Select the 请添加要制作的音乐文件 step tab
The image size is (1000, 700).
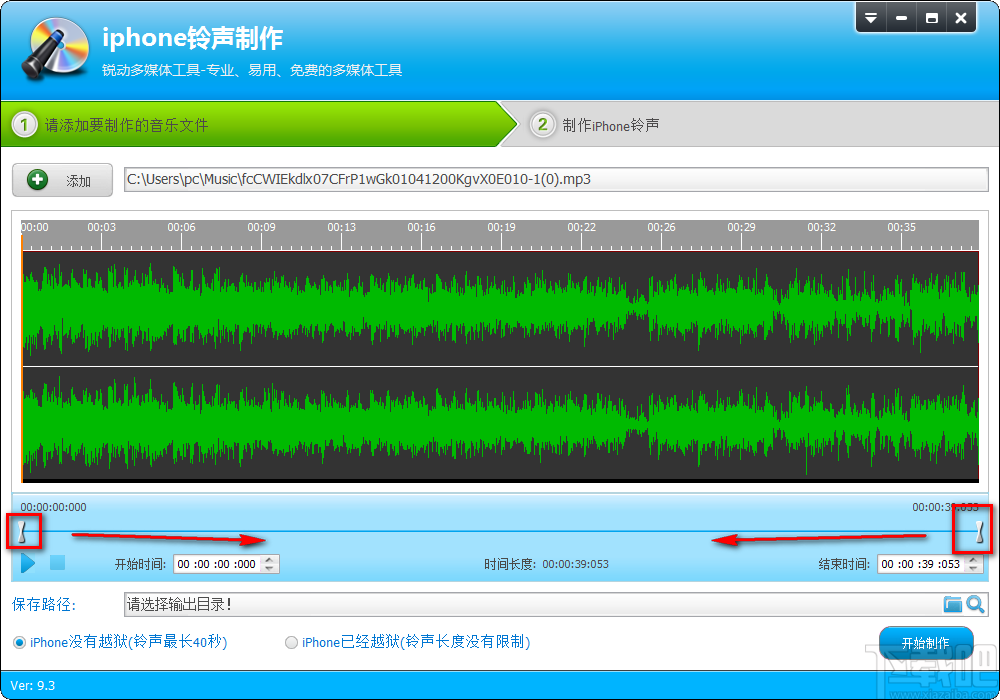(150, 124)
